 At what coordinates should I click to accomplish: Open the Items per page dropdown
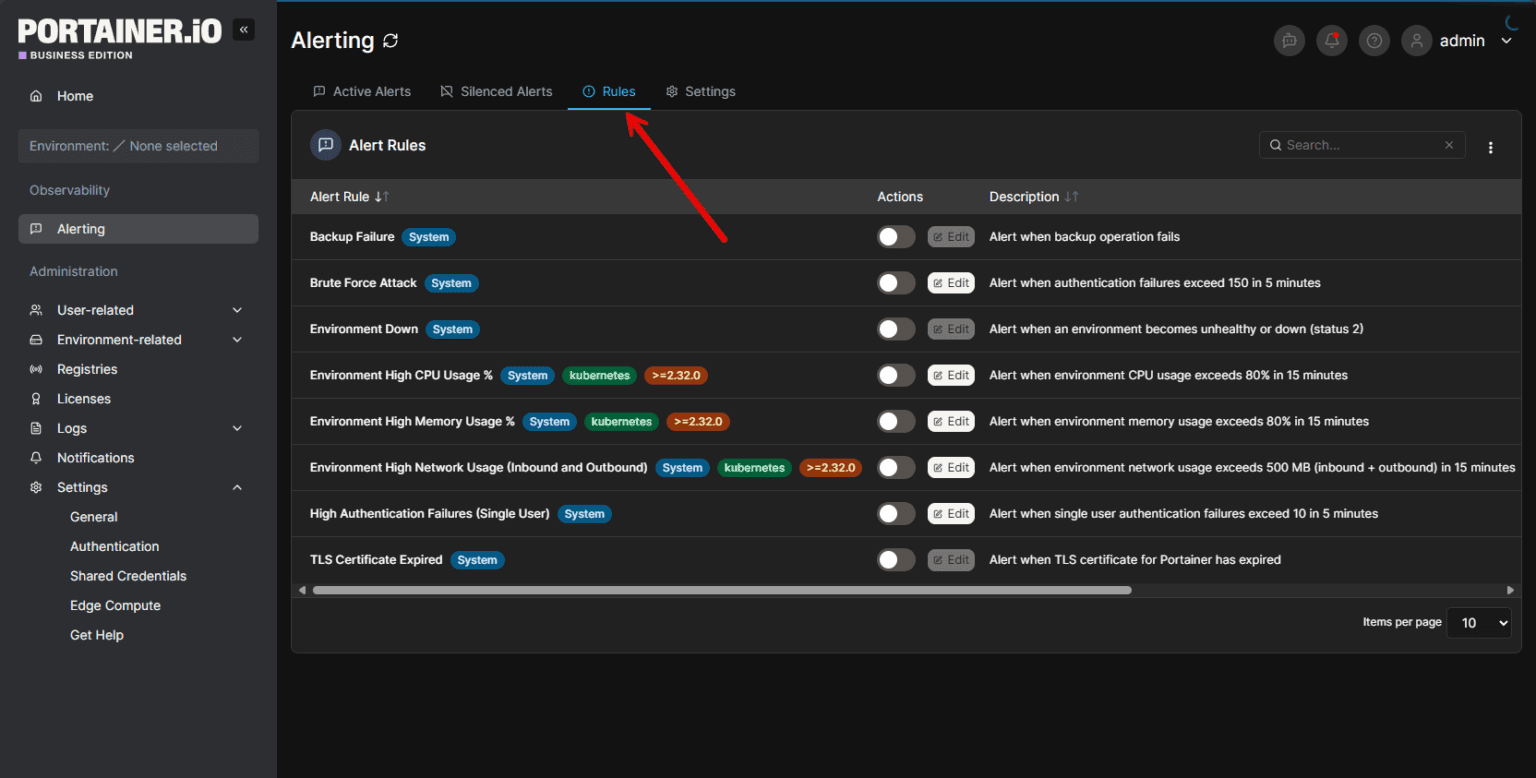1478,622
